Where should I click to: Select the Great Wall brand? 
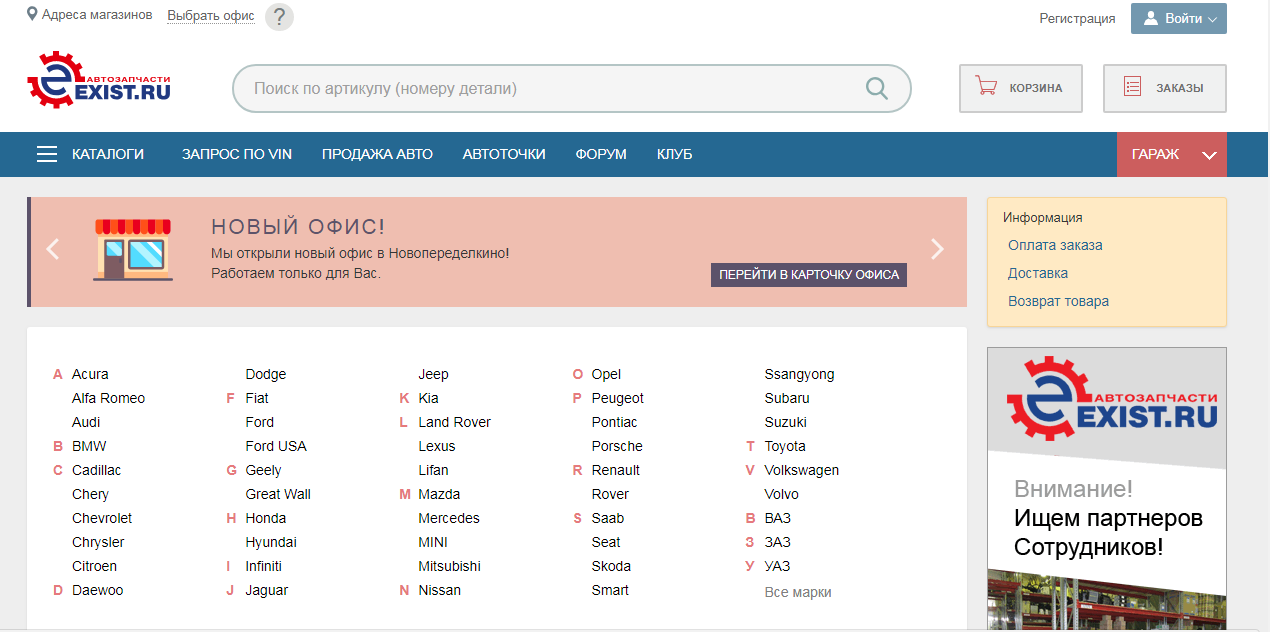pos(278,494)
